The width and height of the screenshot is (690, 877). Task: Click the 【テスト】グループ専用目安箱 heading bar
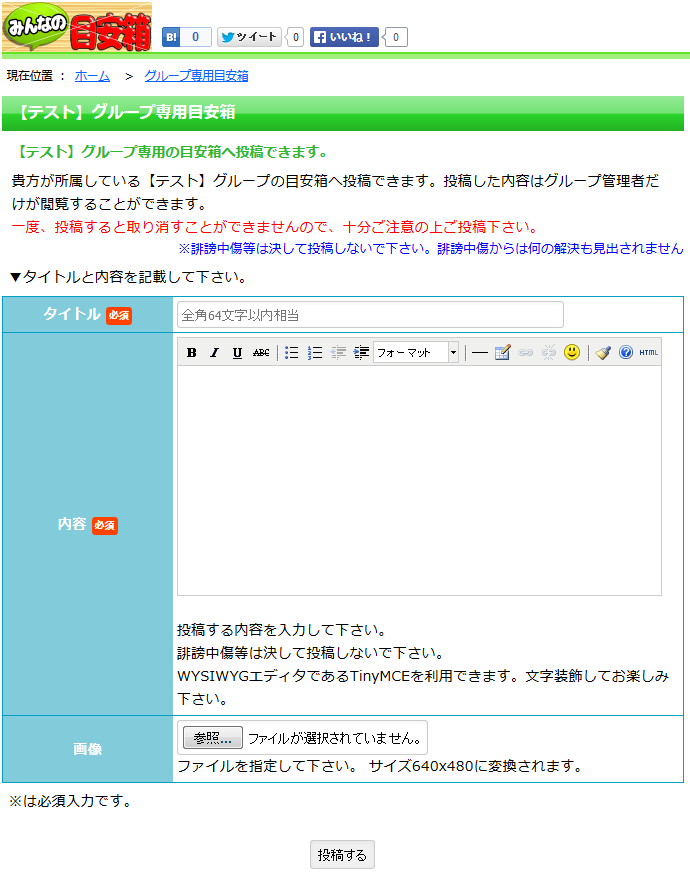coord(343,113)
